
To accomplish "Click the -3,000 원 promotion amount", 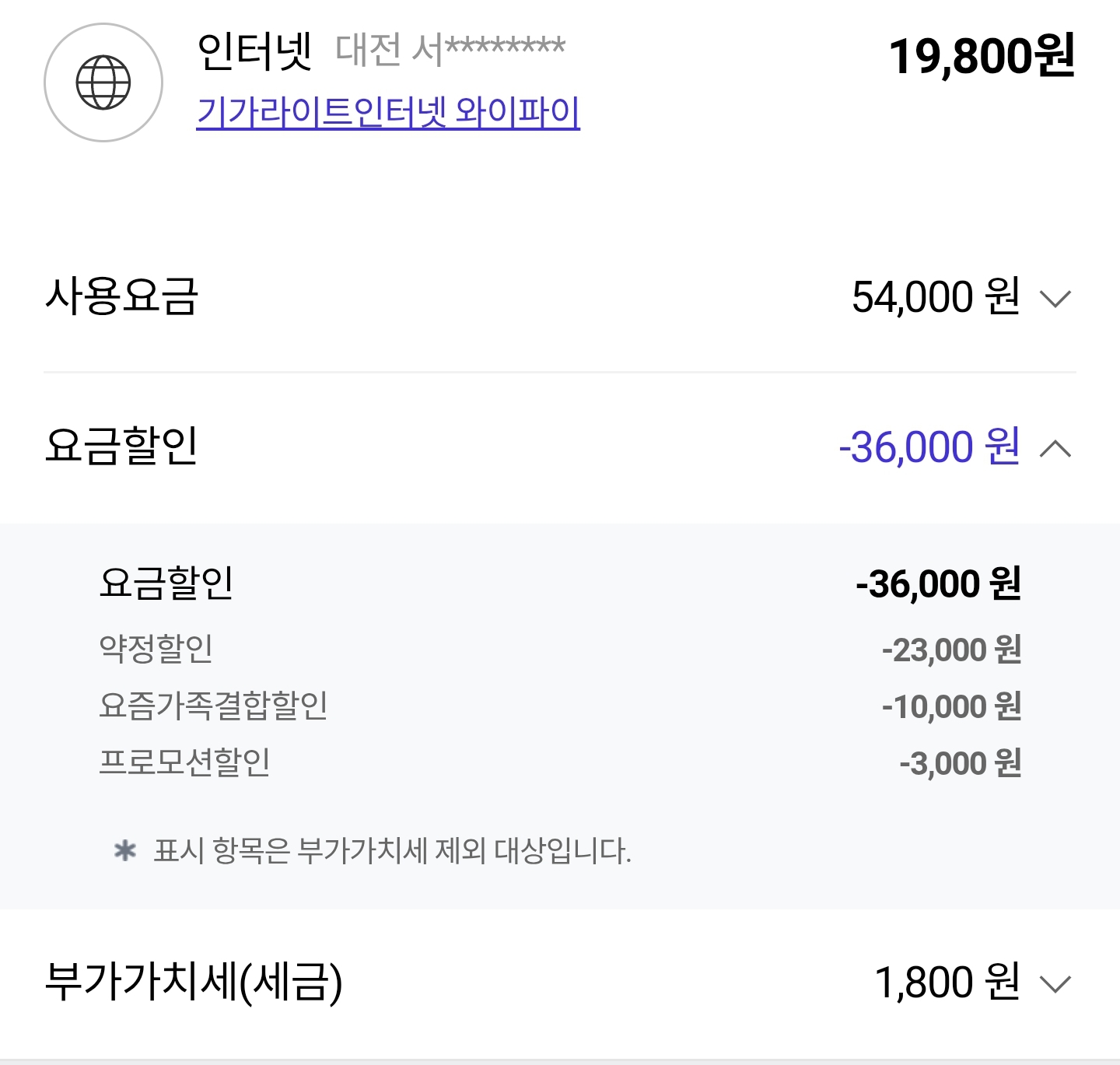I will click(960, 763).
